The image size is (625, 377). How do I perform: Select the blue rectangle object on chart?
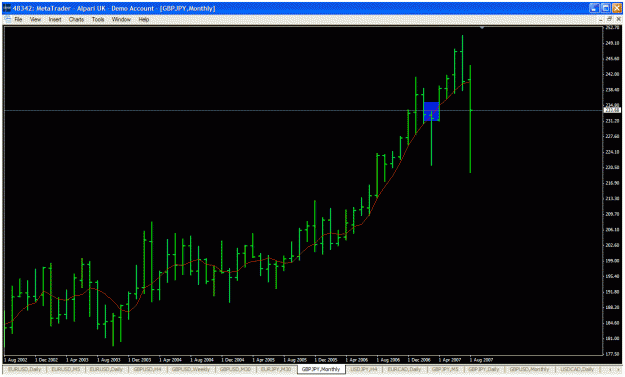pyautogui.click(x=431, y=112)
